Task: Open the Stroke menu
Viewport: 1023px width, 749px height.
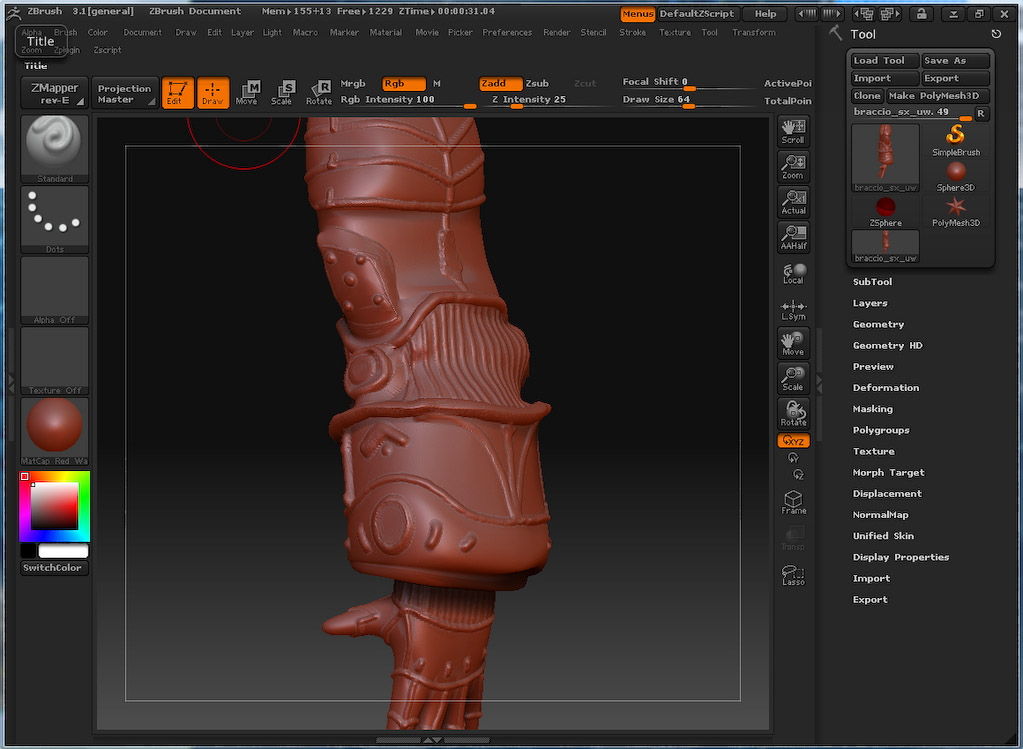Action: click(x=632, y=32)
